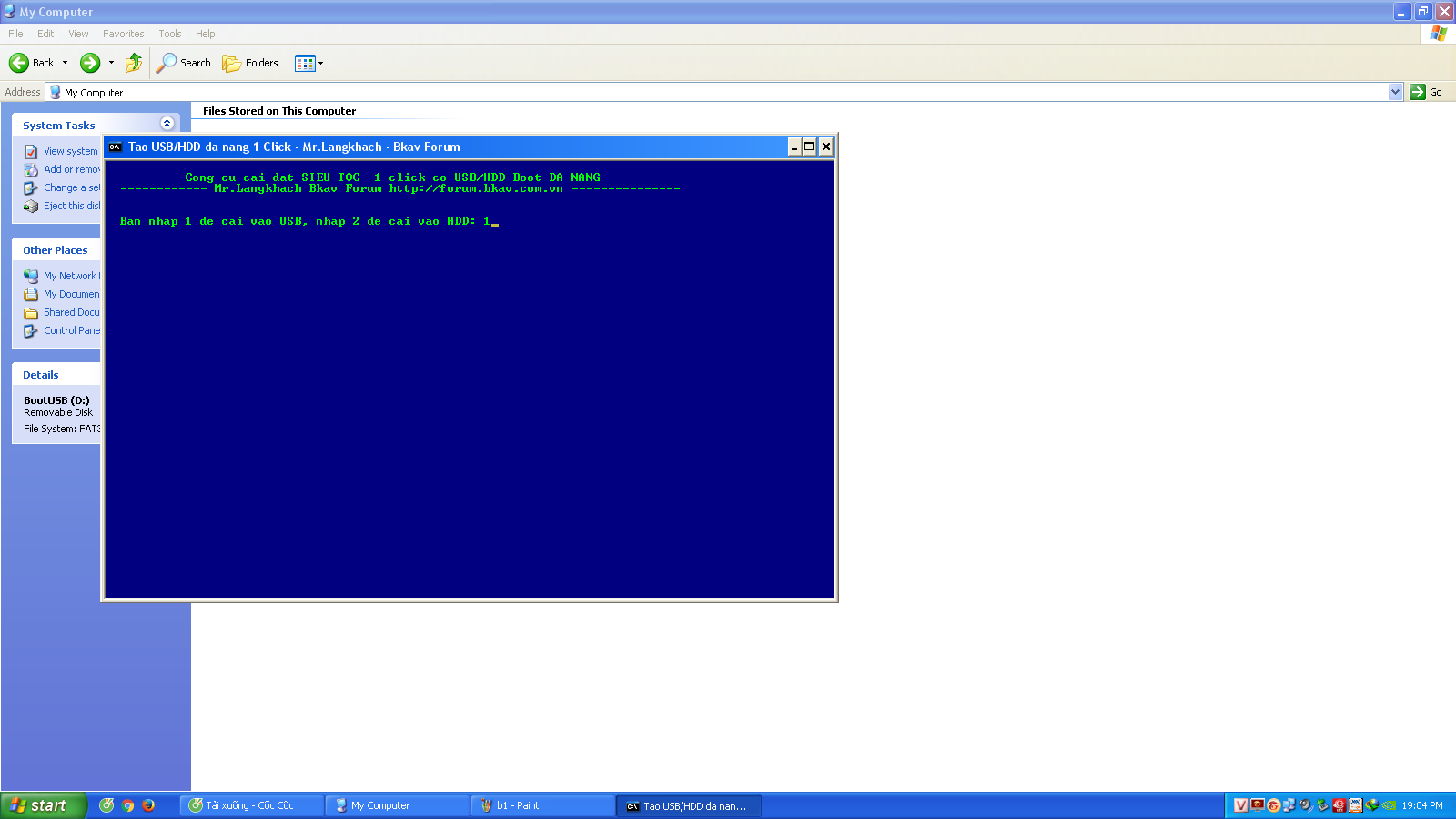Launch Chrome from quick launch

[x=127, y=805]
